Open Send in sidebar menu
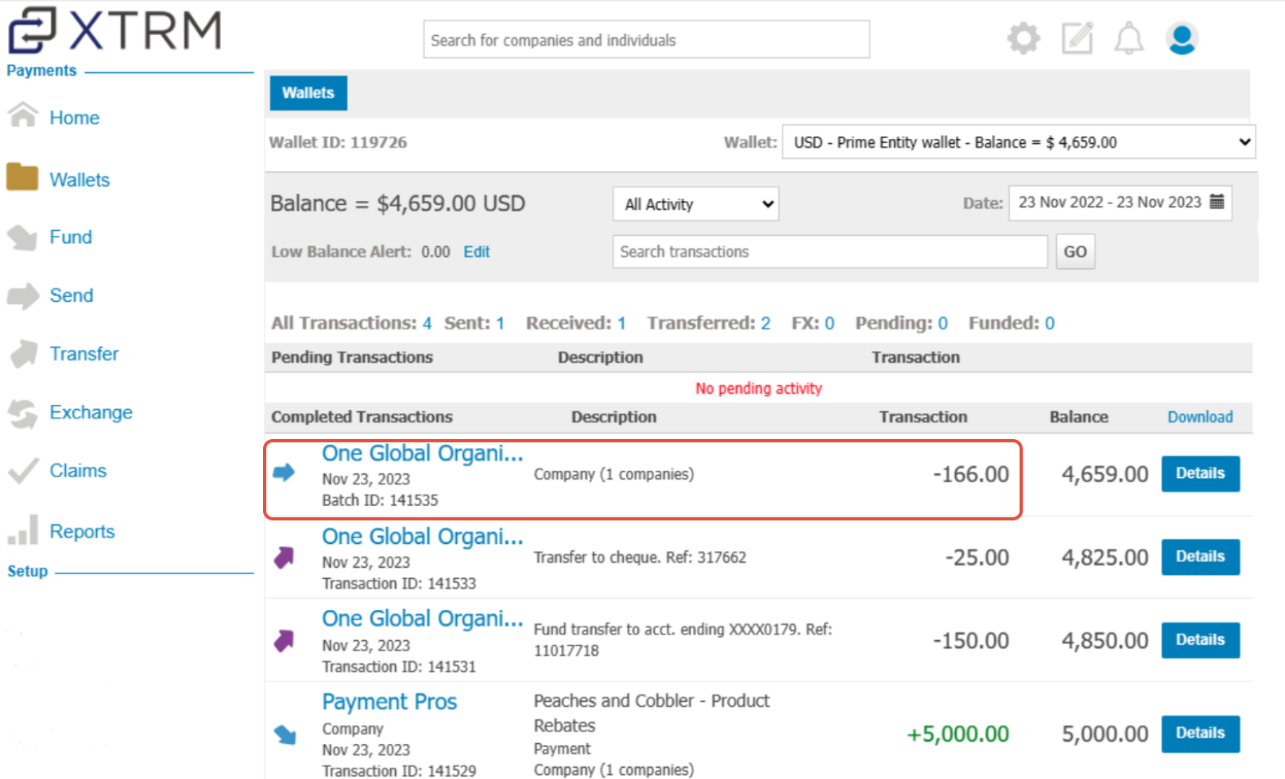 point(71,296)
